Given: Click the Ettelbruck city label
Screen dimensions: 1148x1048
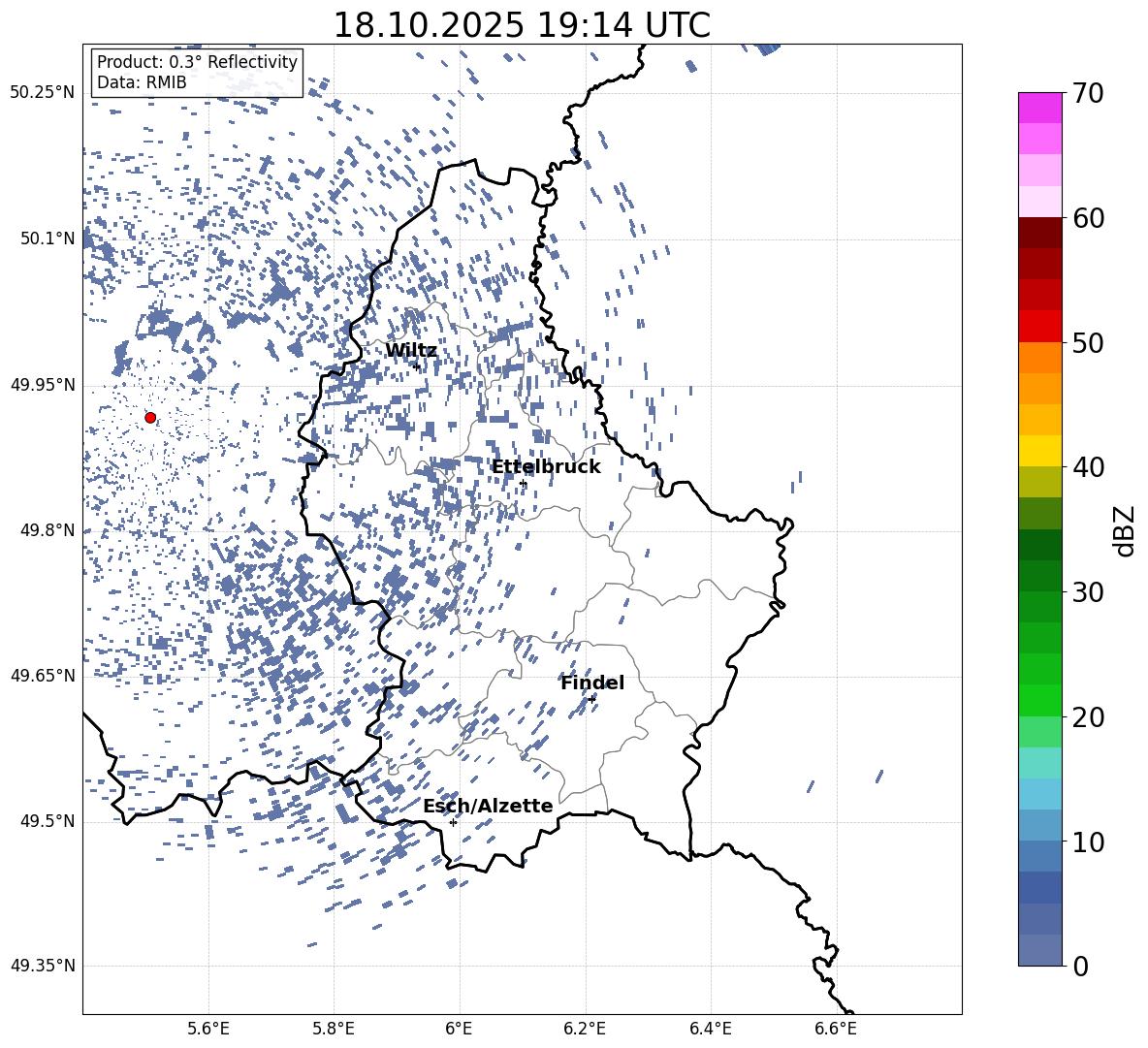Looking at the screenshot, I should [546, 467].
